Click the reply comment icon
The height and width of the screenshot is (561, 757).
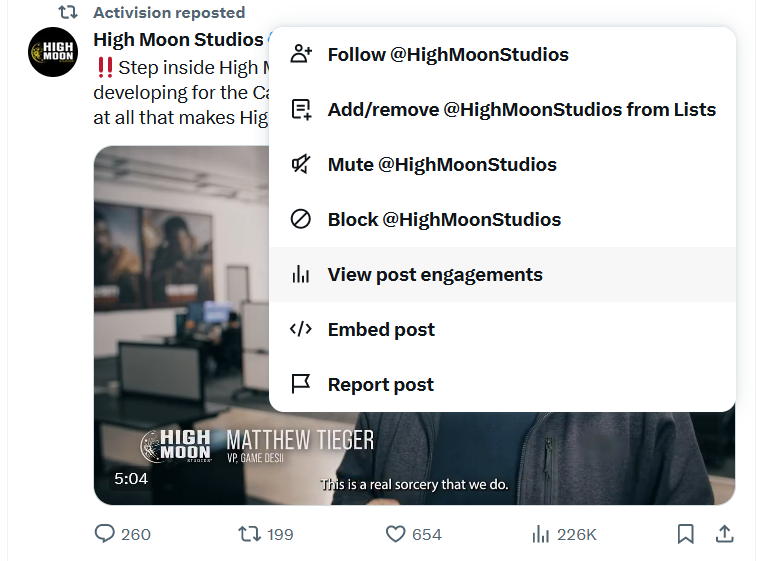(105, 534)
